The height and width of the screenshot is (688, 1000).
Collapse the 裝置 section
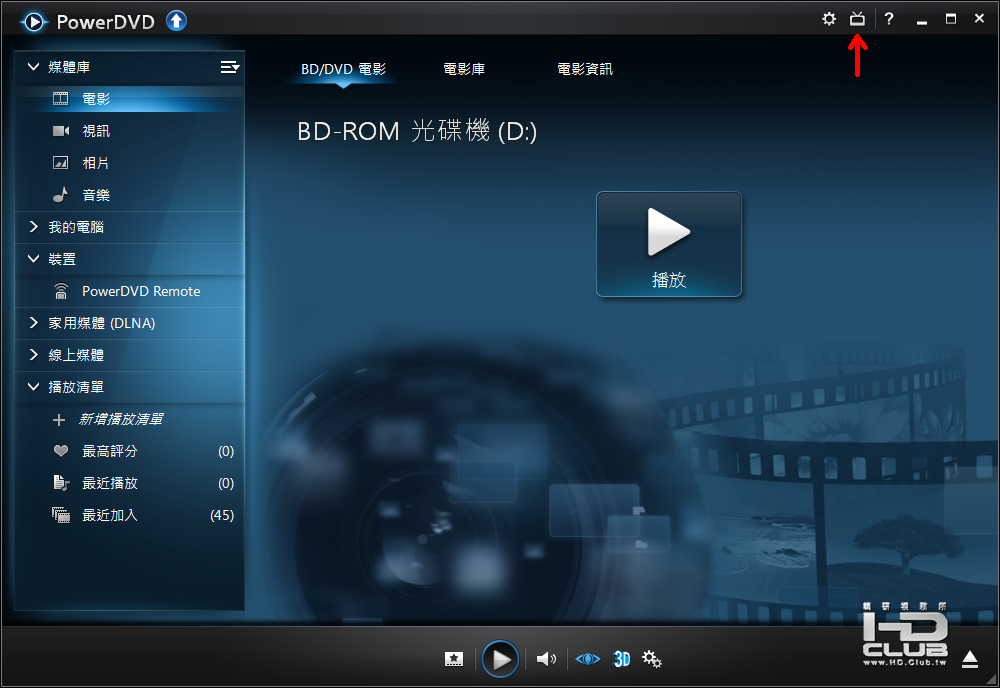click(33, 258)
